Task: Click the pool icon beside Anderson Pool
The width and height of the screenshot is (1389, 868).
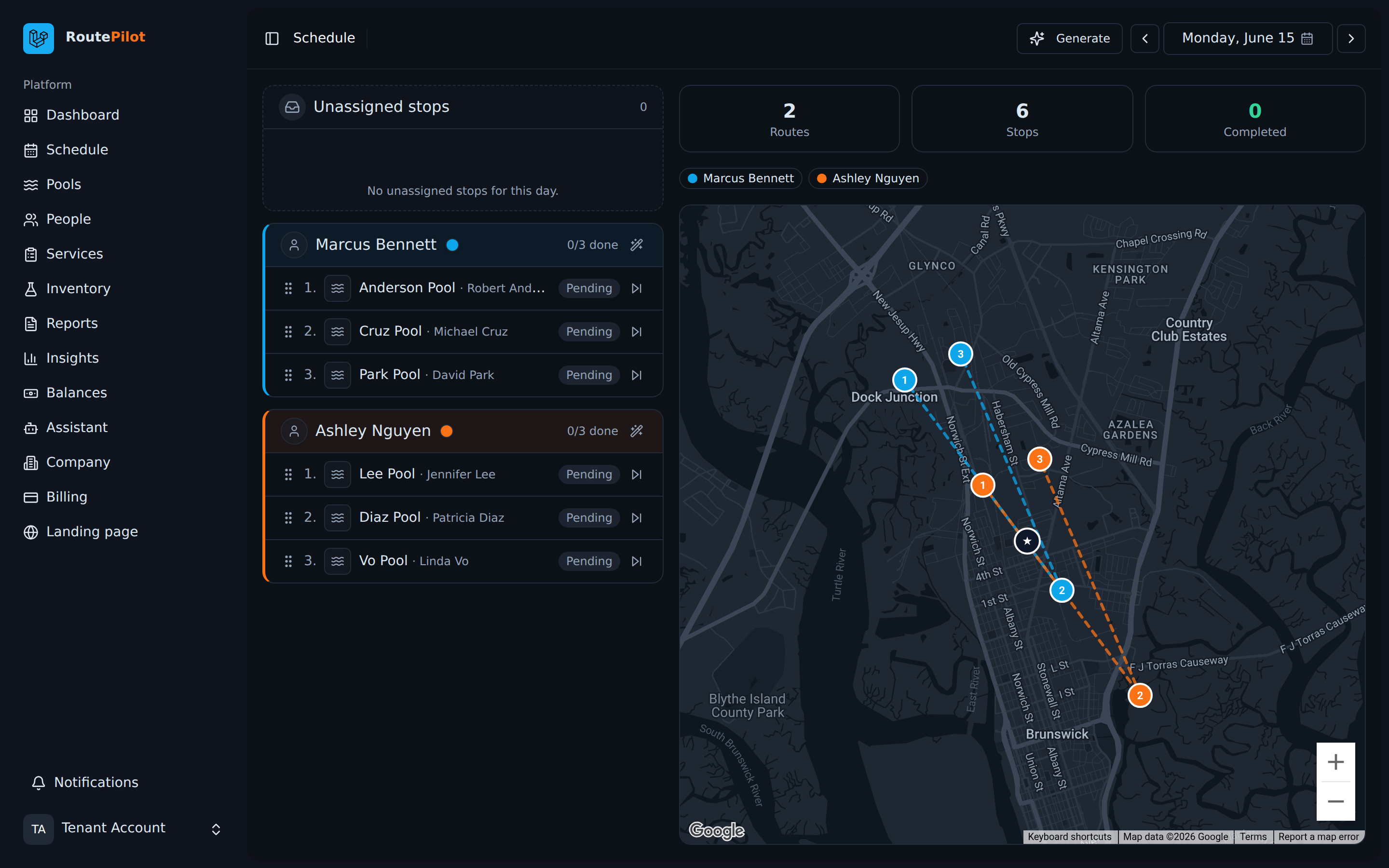Action: pyautogui.click(x=338, y=288)
